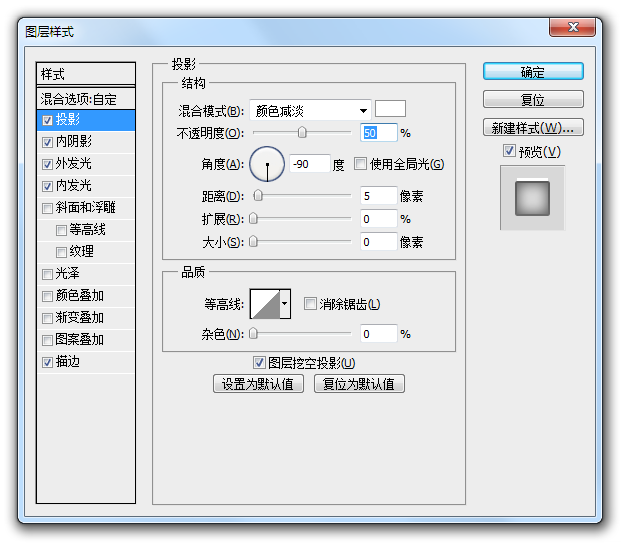The height and width of the screenshot is (547, 621).
Task: Click 设置为默认值 button
Action: click(258, 384)
